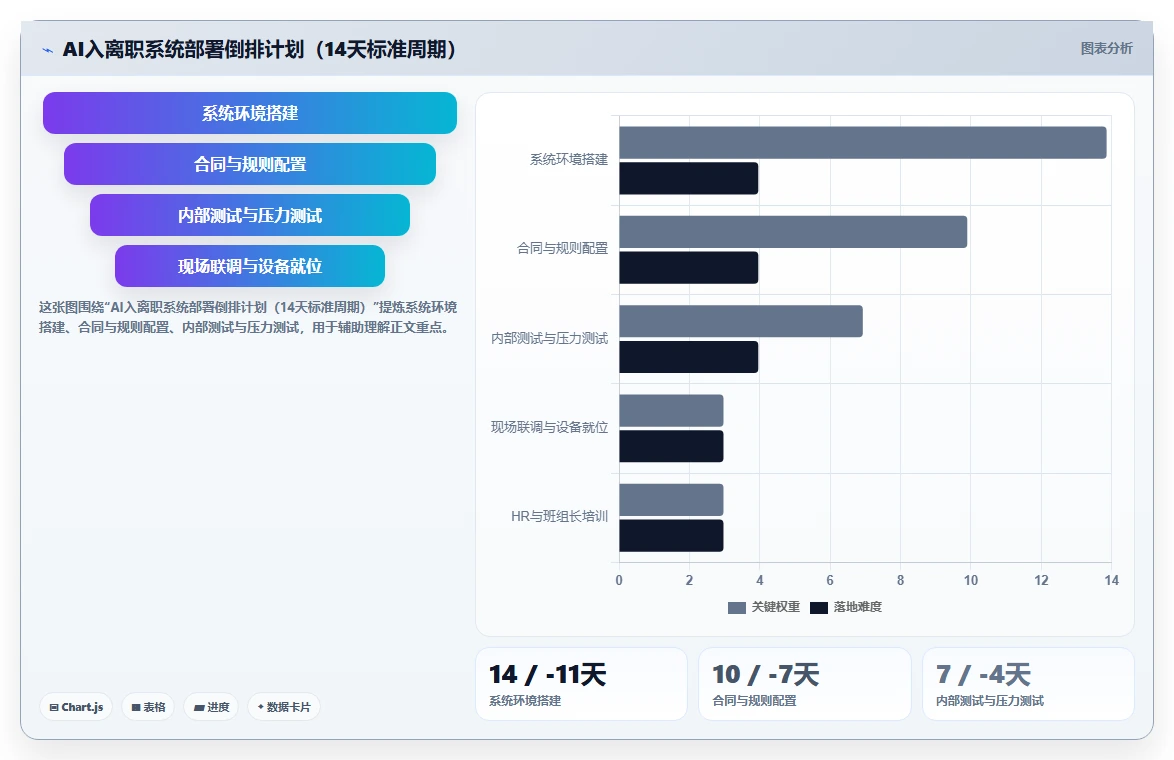Screen dimensions: 1174x760
Task: Click the 表格 tag chip
Action: point(148,707)
